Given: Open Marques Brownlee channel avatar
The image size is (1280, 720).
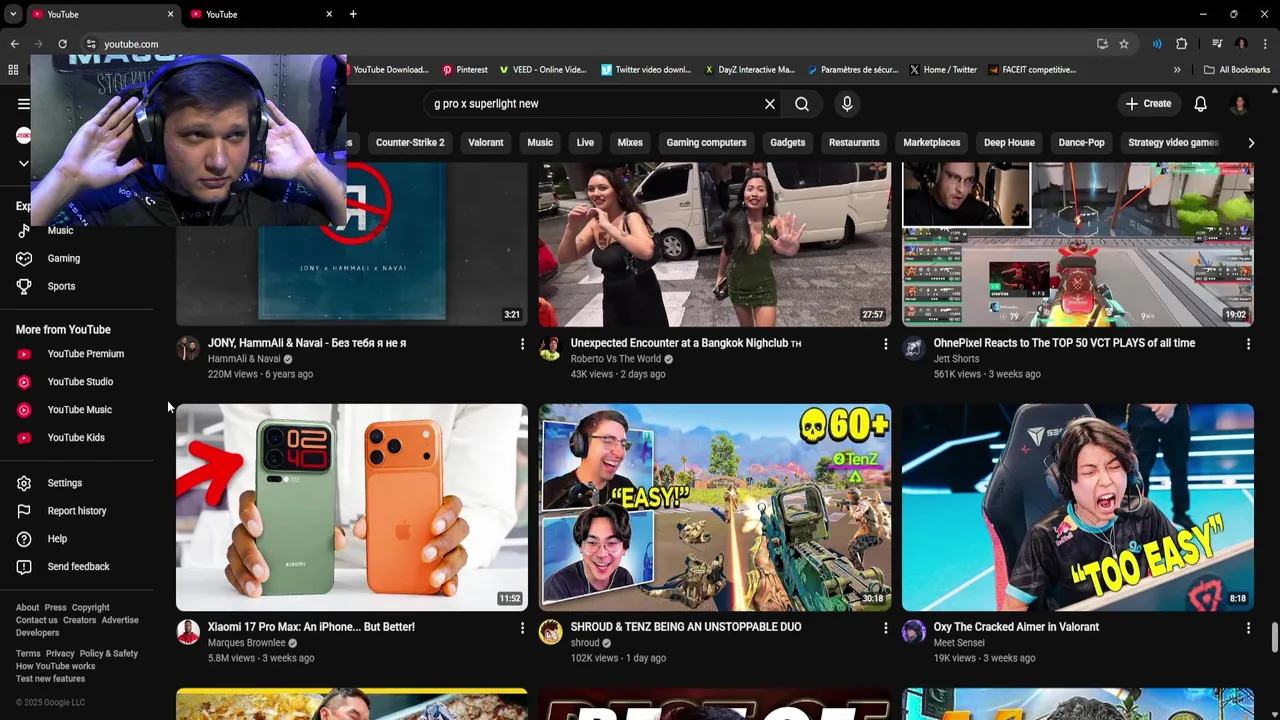Looking at the screenshot, I should pos(188,632).
